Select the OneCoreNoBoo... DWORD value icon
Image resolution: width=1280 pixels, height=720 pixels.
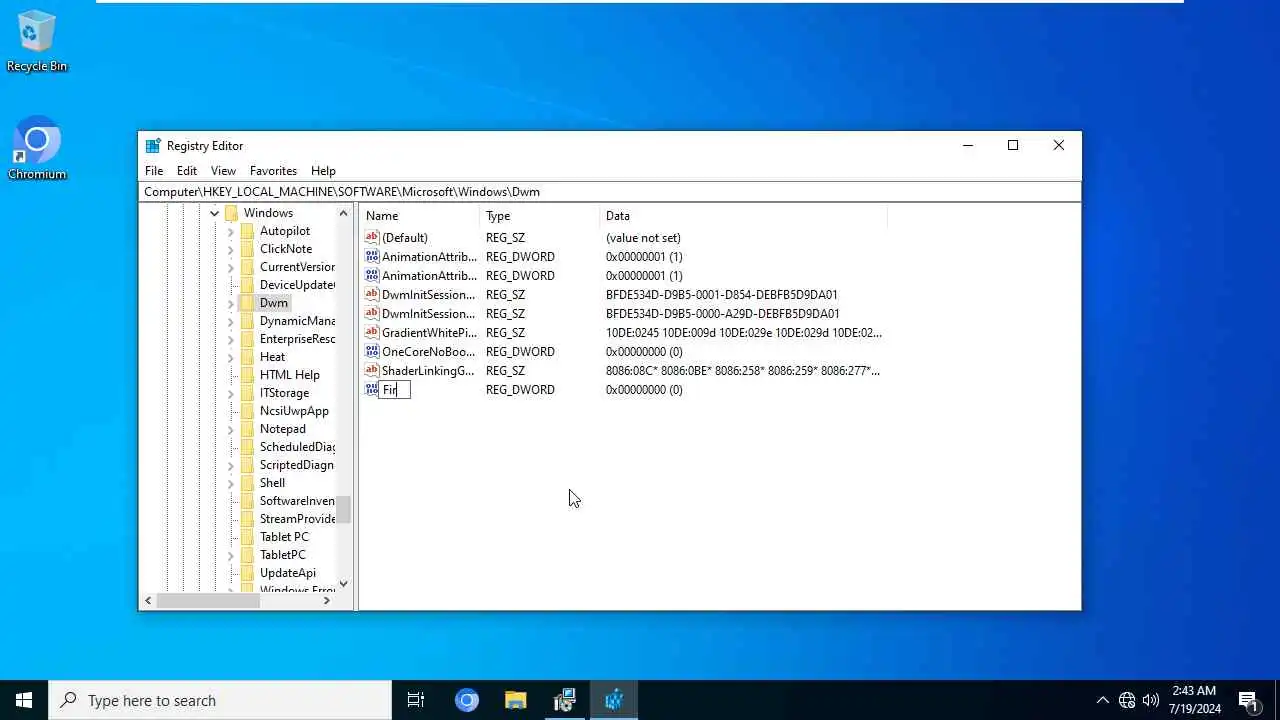[372, 352]
